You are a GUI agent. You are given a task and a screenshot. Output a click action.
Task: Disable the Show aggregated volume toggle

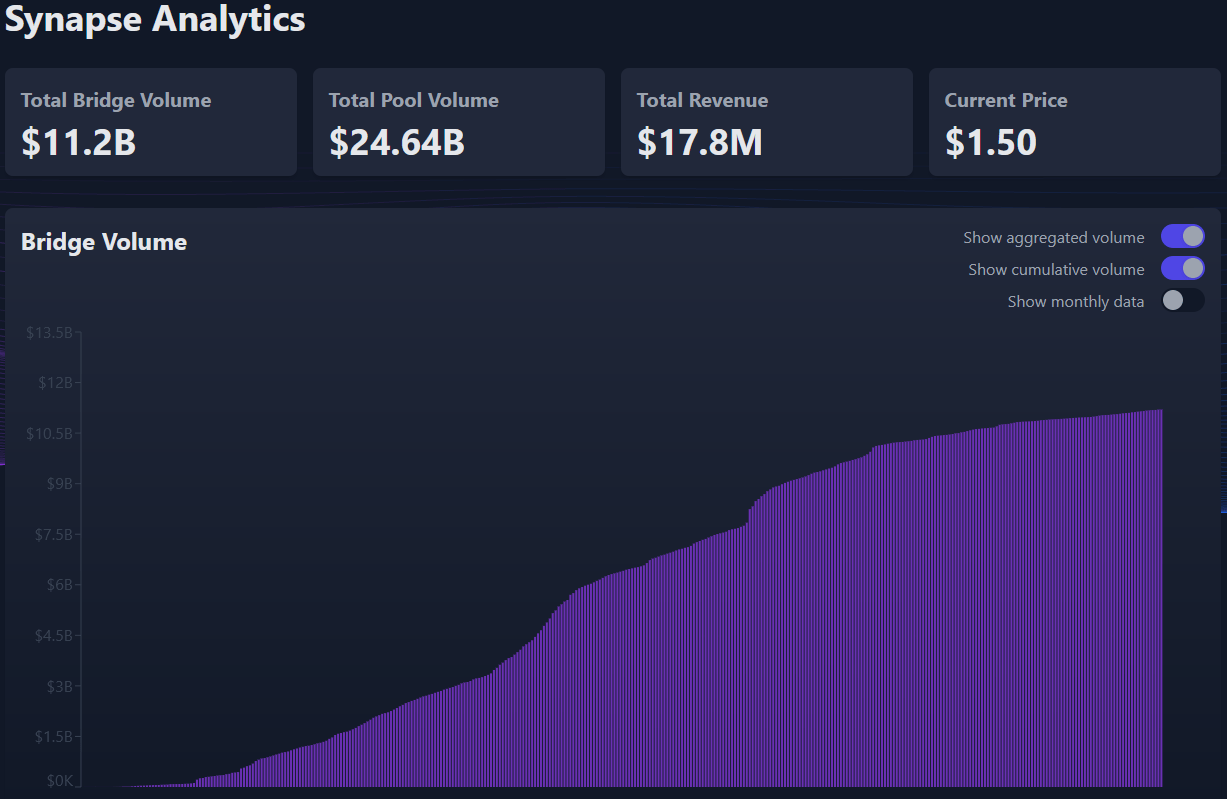[x=1182, y=236]
